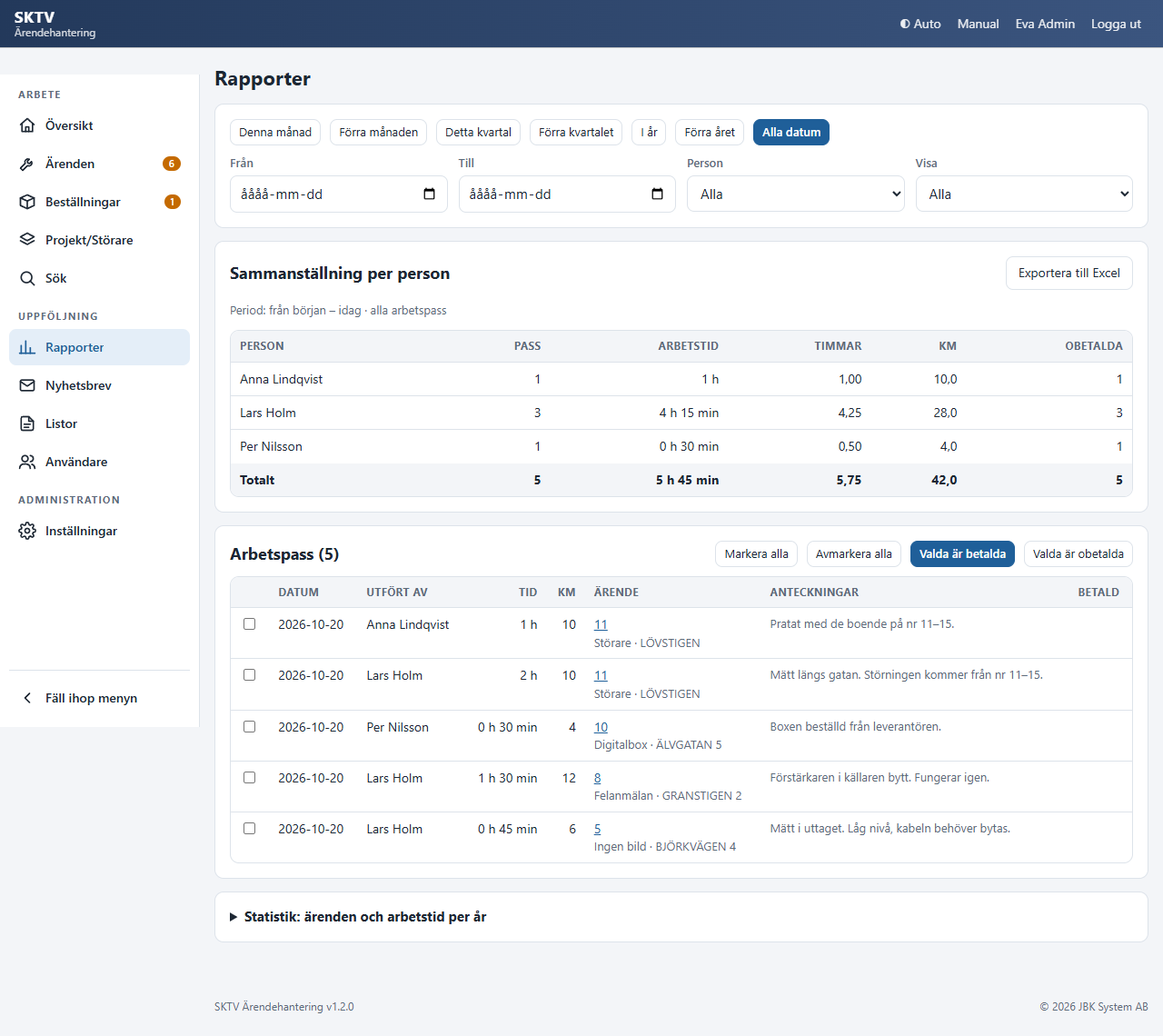Click the people icon for Användare
This screenshot has height=1036, width=1163.
coord(27,462)
